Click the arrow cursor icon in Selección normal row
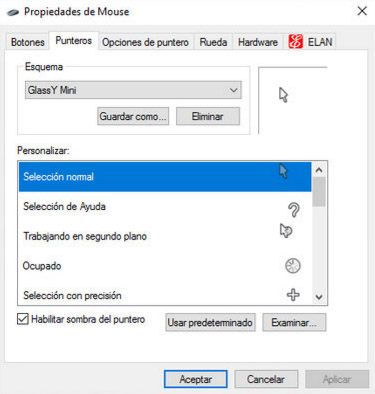This screenshot has width=375, height=394. point(283,171)
